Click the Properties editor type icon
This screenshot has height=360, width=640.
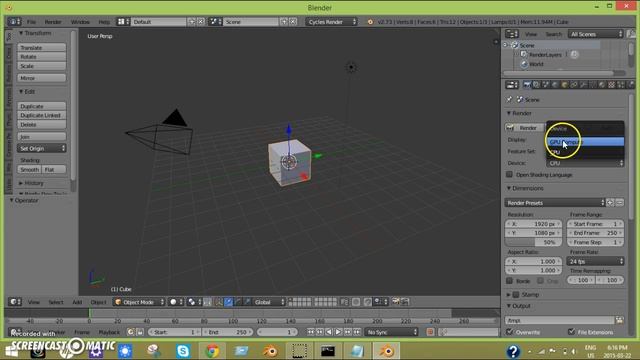[x=511, y=84]
